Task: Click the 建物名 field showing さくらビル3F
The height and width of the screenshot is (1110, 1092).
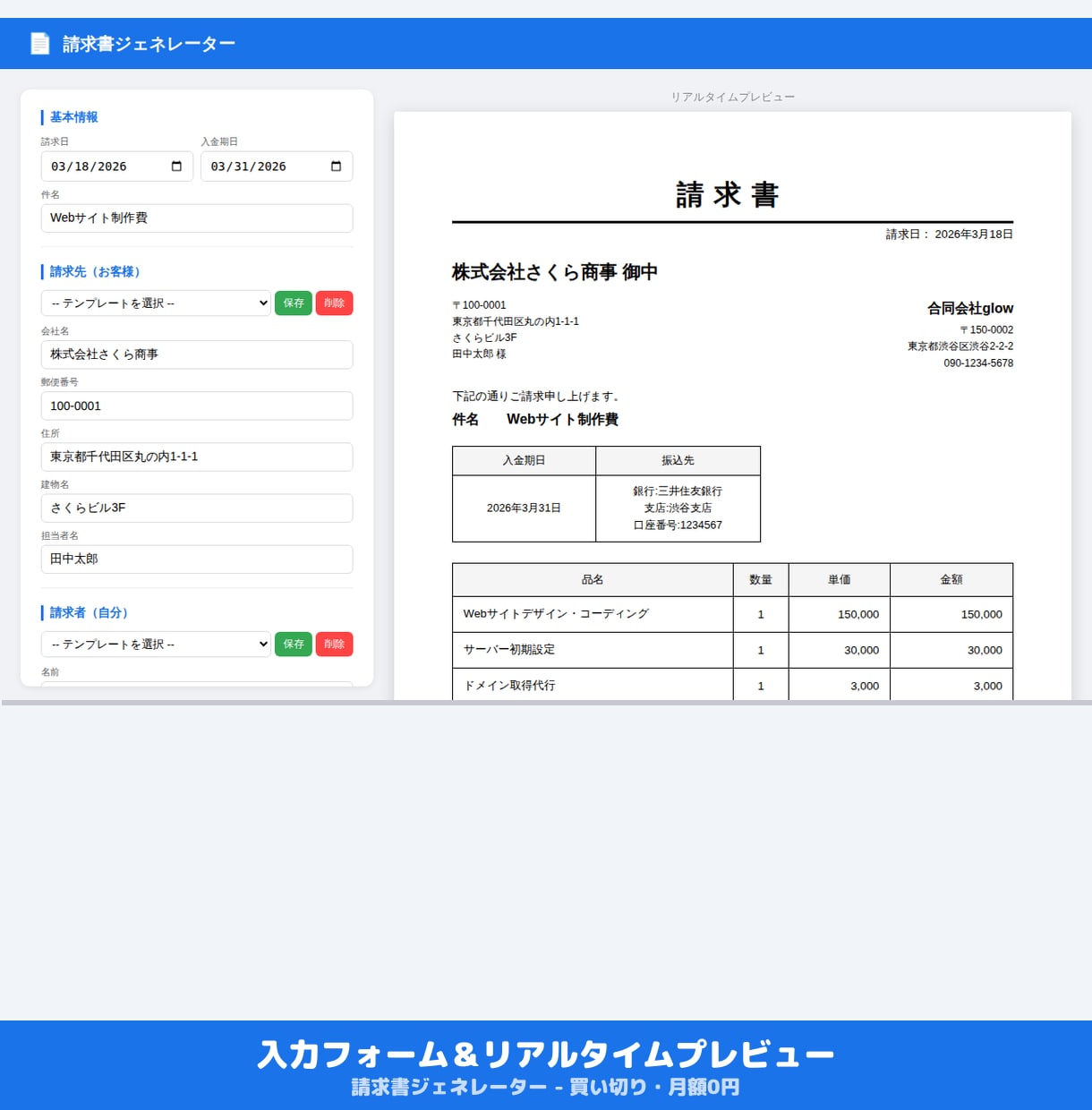Action: [197, 508]
